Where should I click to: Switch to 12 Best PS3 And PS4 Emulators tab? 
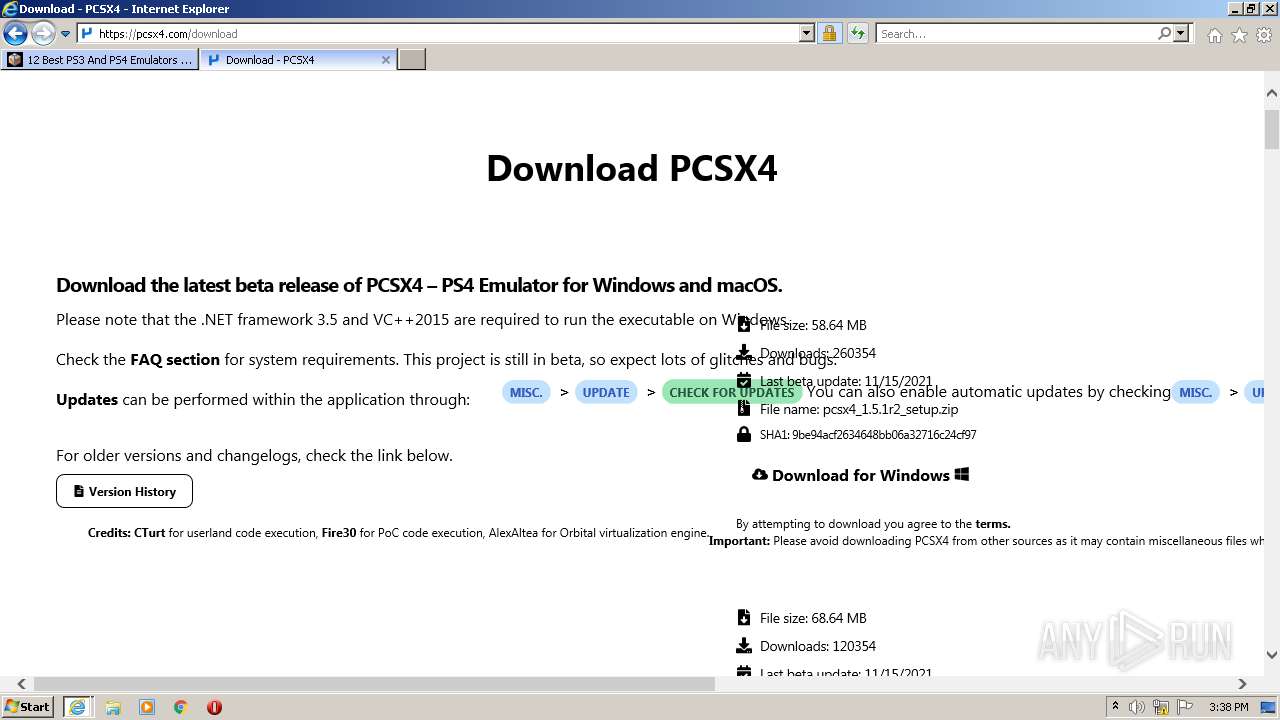[100, 60]
